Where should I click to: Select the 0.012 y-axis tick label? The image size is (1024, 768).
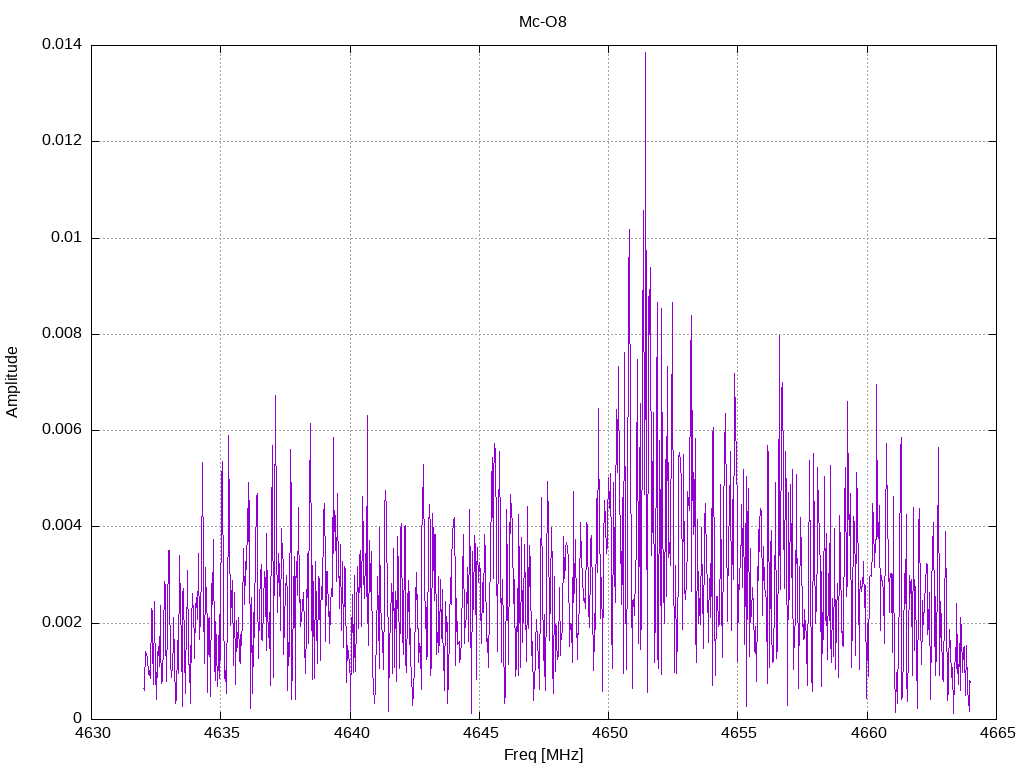click(61, 141)
